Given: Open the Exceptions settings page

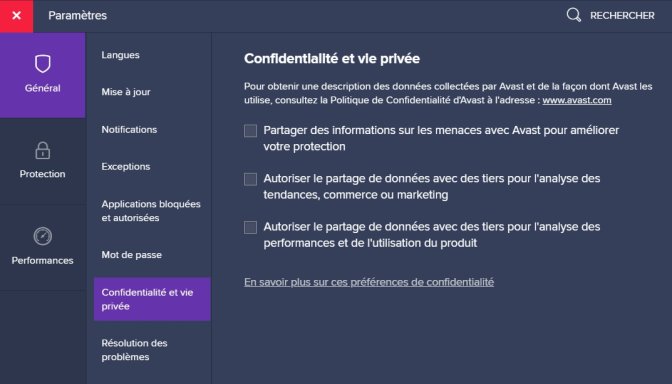Looking at the screenshot, I should (x=126, y=166).
